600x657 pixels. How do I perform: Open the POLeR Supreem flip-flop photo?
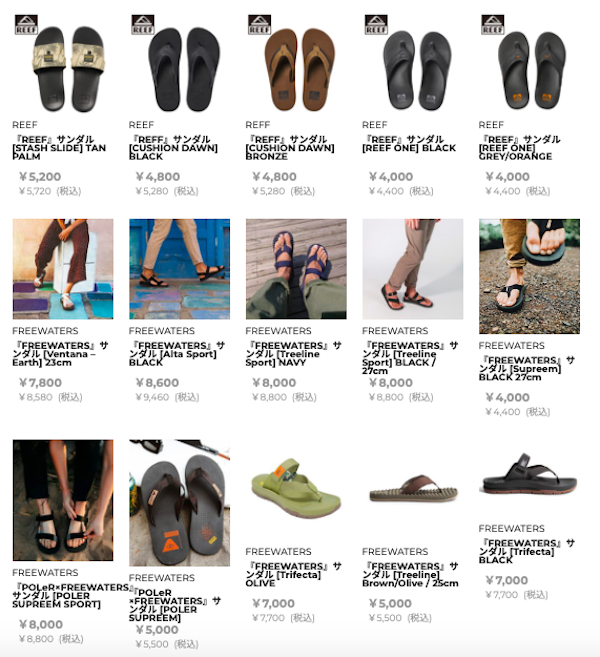[x=179, y=503]
